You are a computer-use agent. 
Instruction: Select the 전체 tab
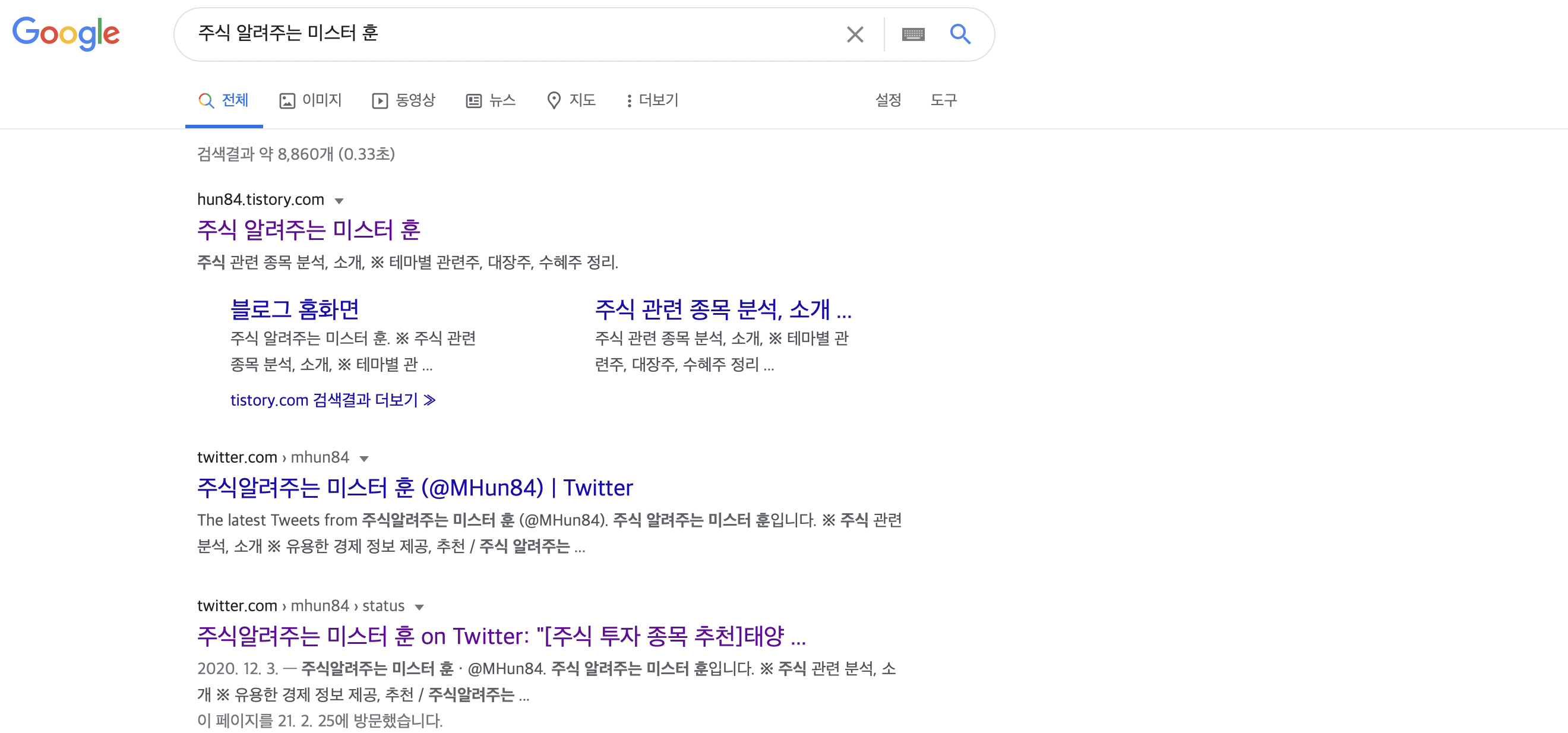(x=223, y=100)
